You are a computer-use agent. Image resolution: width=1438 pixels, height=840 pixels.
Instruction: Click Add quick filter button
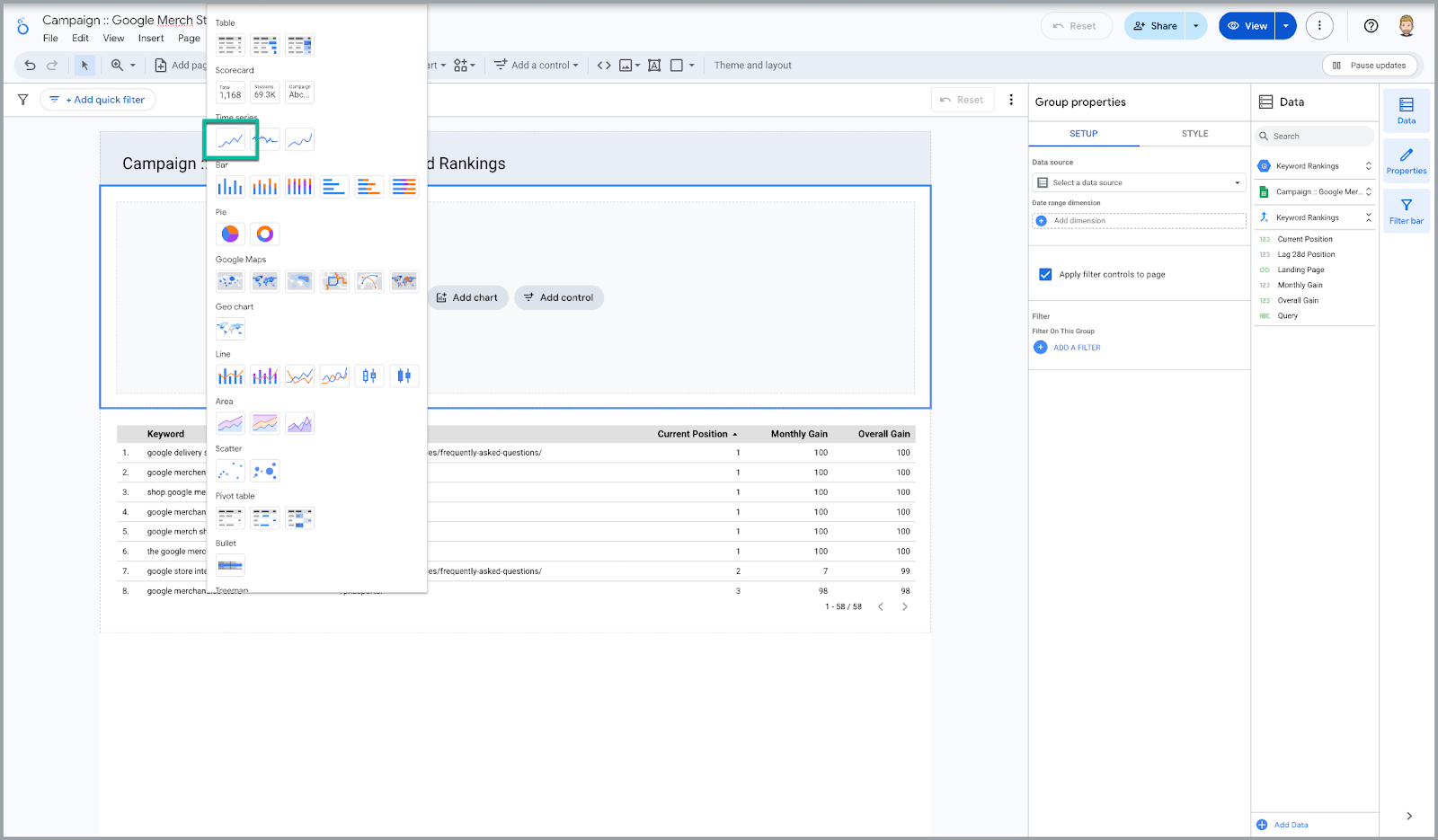[98, 100]
